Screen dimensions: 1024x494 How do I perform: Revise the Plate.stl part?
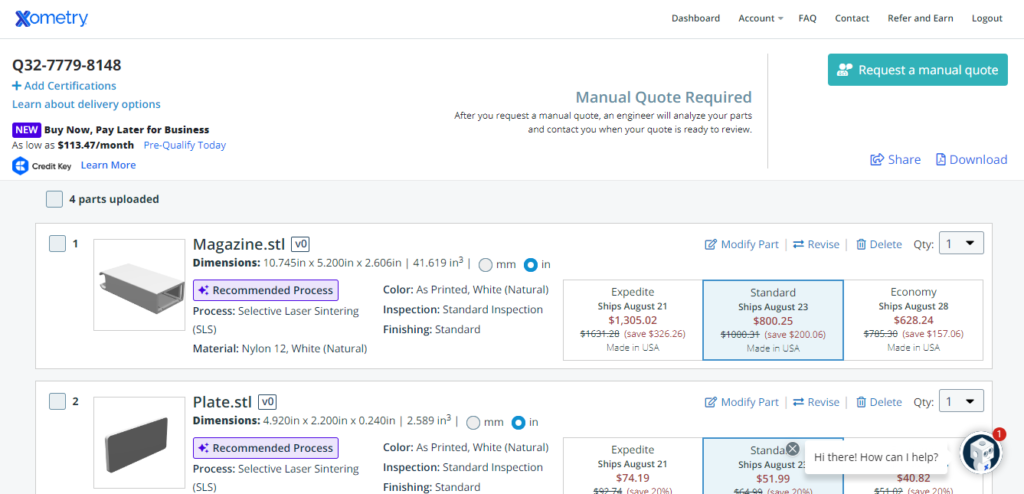[x=816, y=402]
